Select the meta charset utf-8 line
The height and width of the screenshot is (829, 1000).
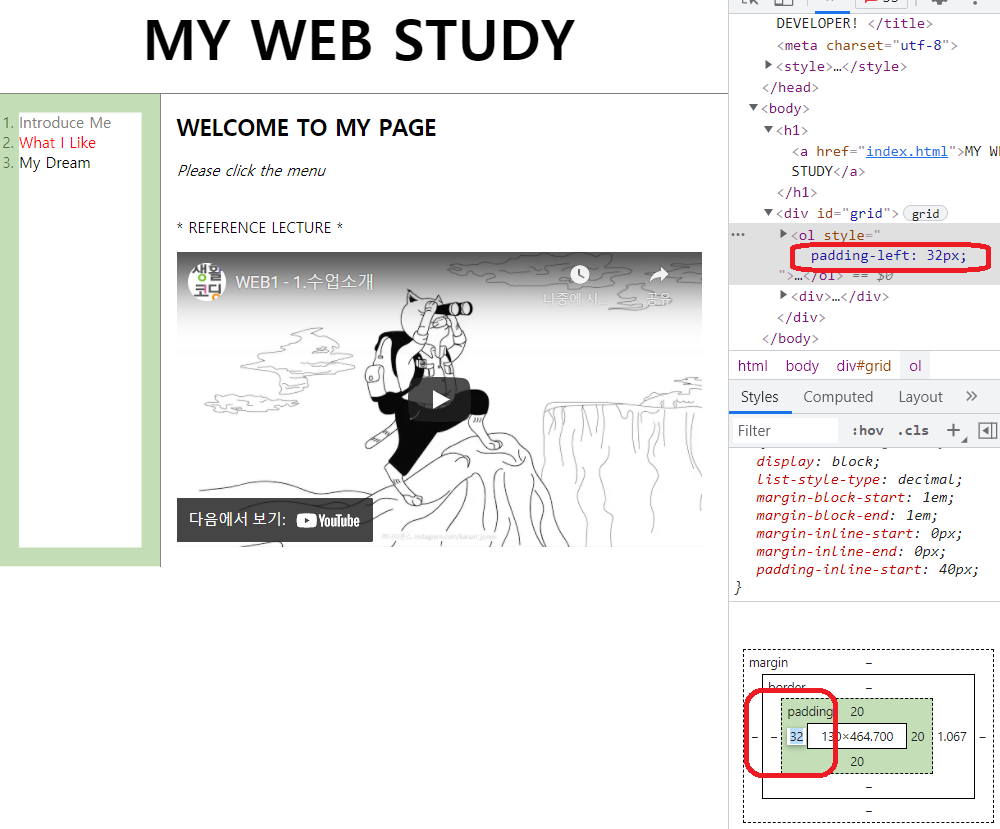pos(867,45)
